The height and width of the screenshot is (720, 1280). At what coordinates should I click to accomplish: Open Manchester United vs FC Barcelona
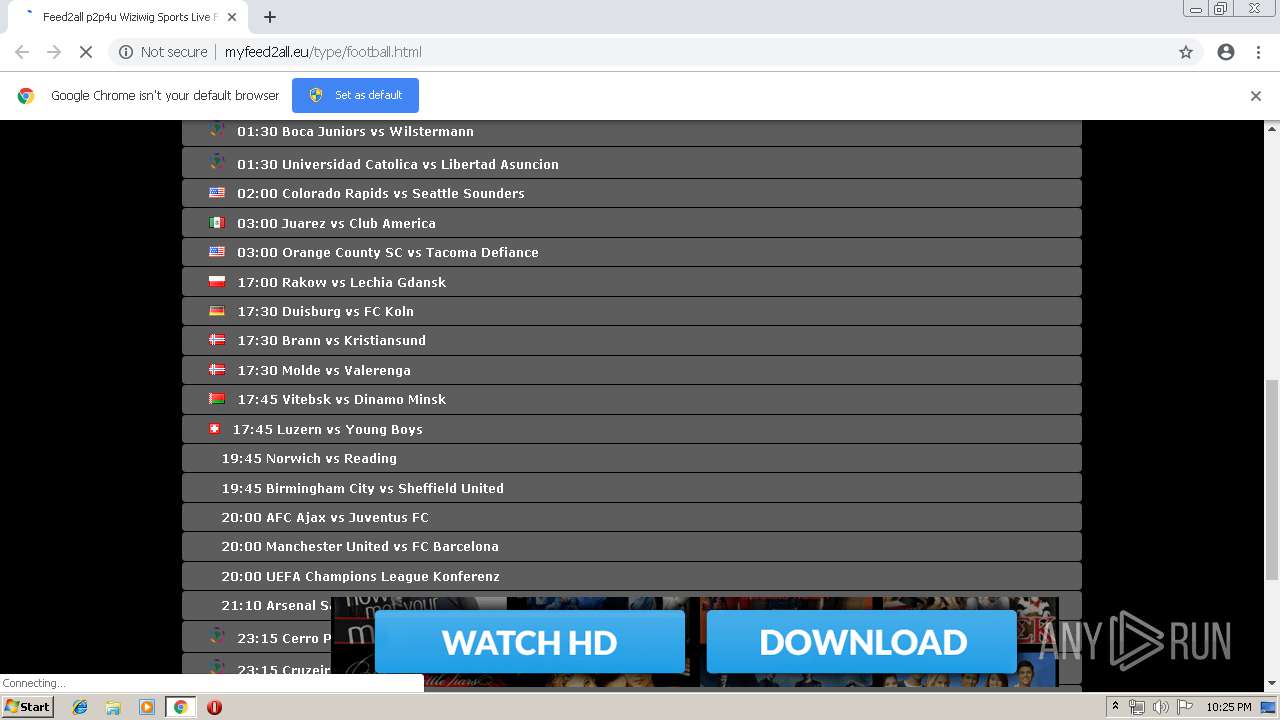click(x=360, y=546)
